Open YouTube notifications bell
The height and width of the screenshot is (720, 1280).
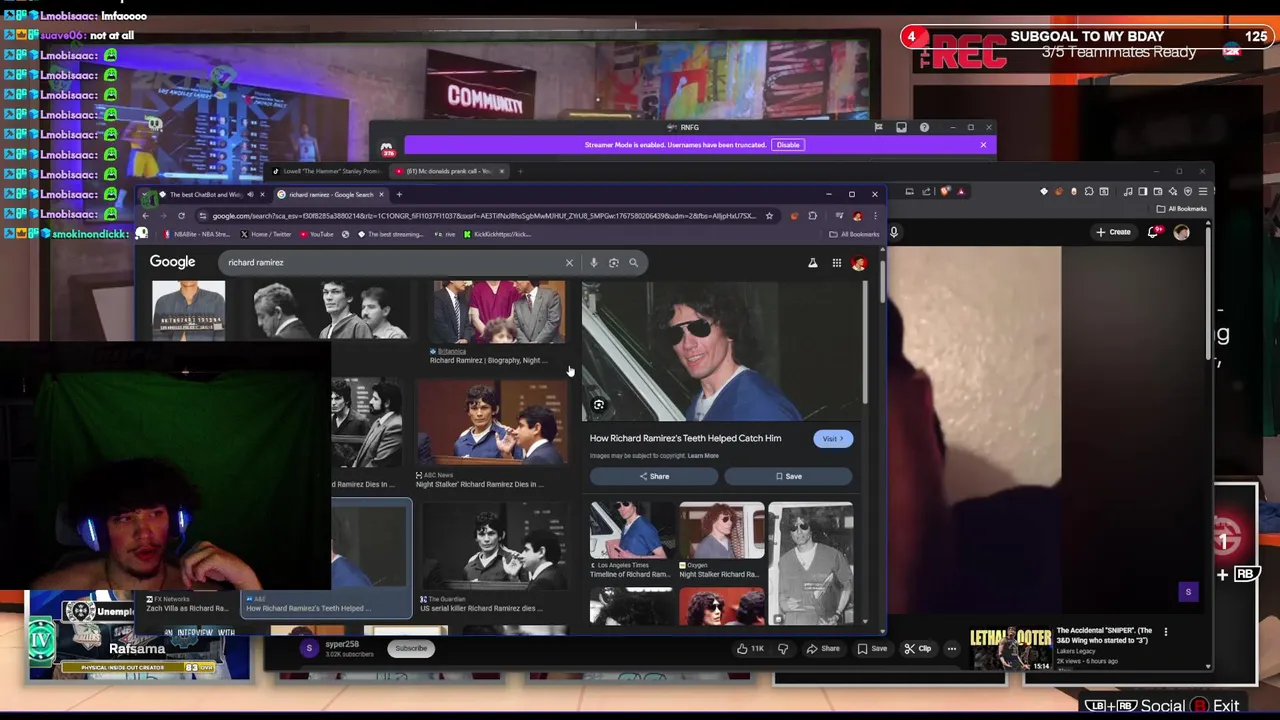coord(1153,232)
